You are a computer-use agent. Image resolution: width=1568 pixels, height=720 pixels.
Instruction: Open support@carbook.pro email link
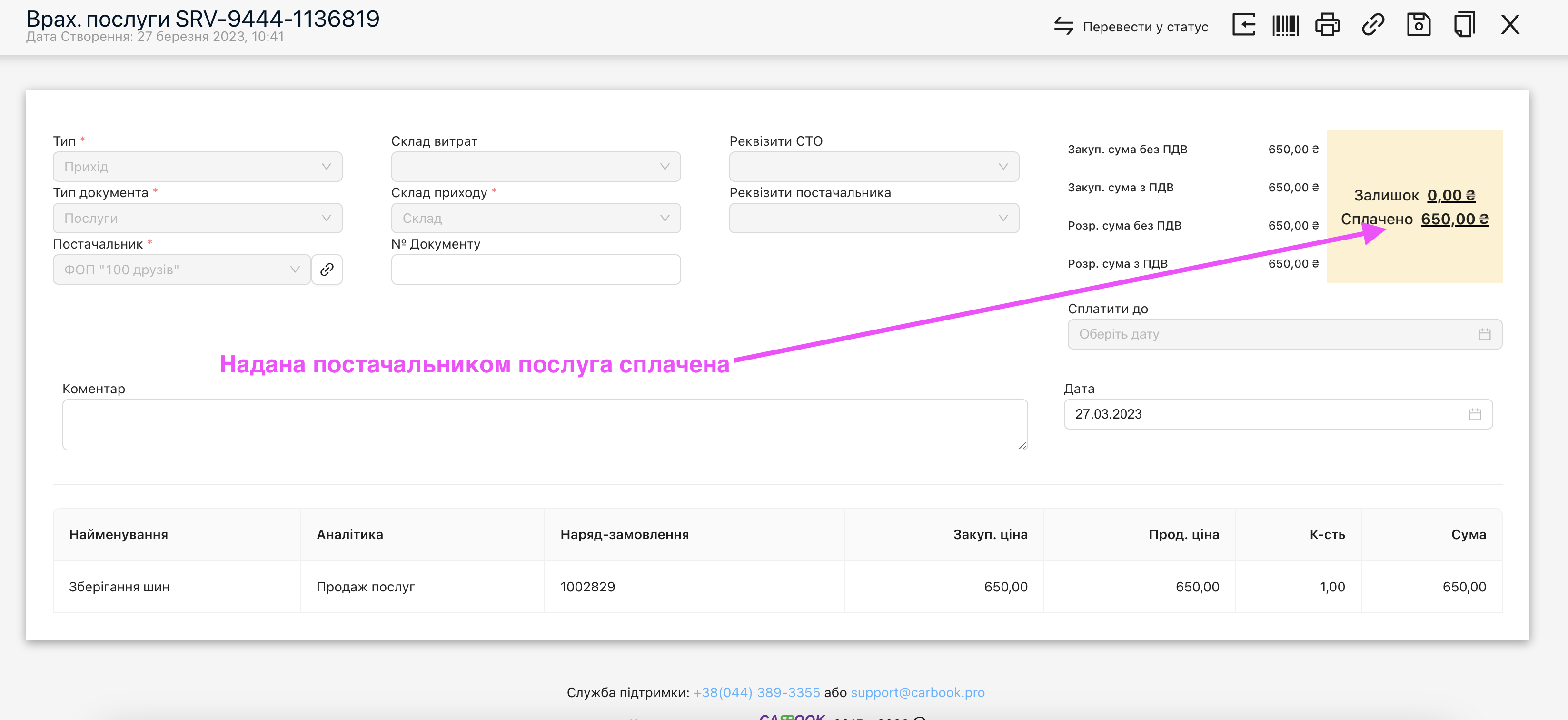pyautogui.click(x=917, y=692)
